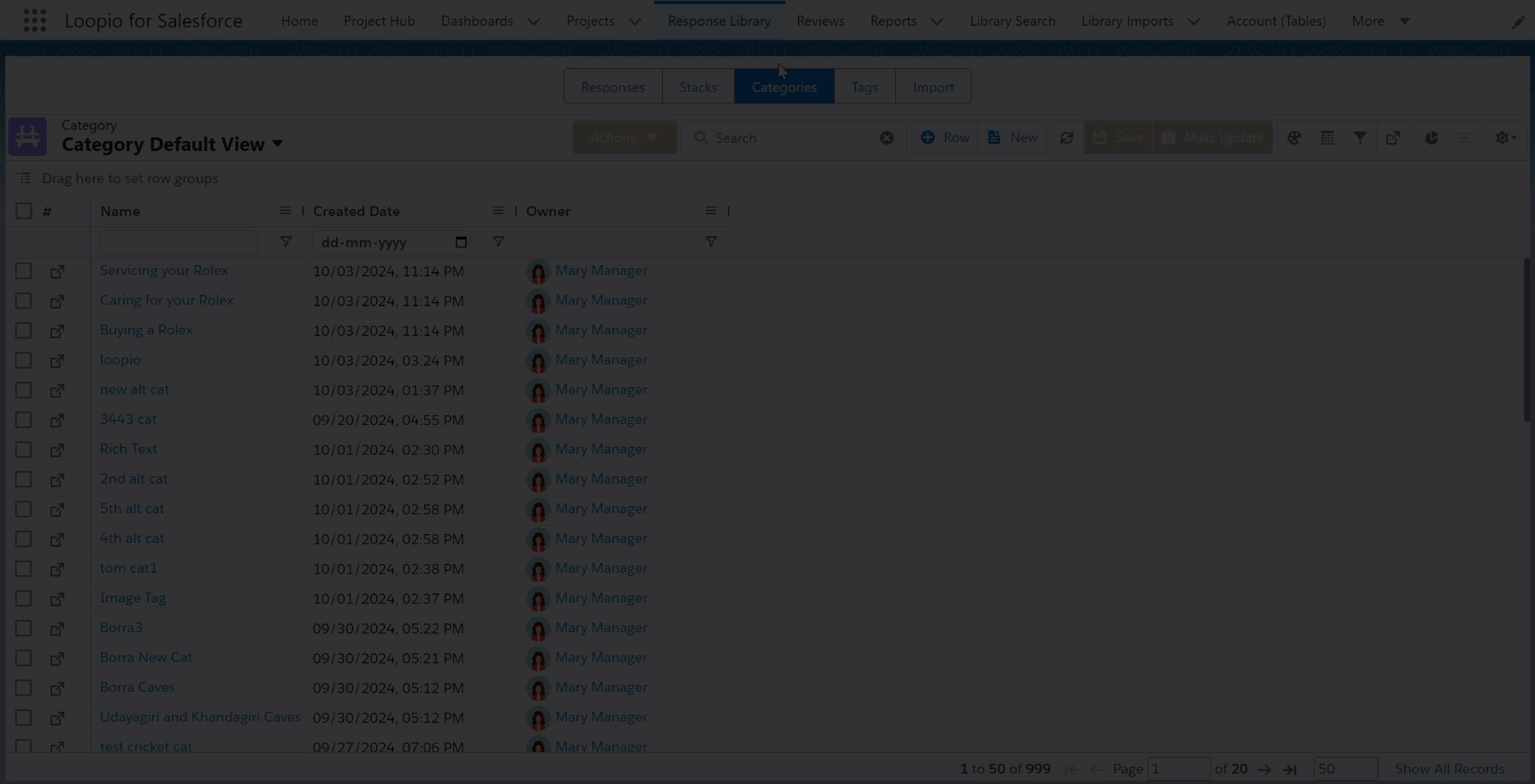
Task: Expand the Reports nav dropdown chevron
Action: pyautogui.click(x=937, y=22)
